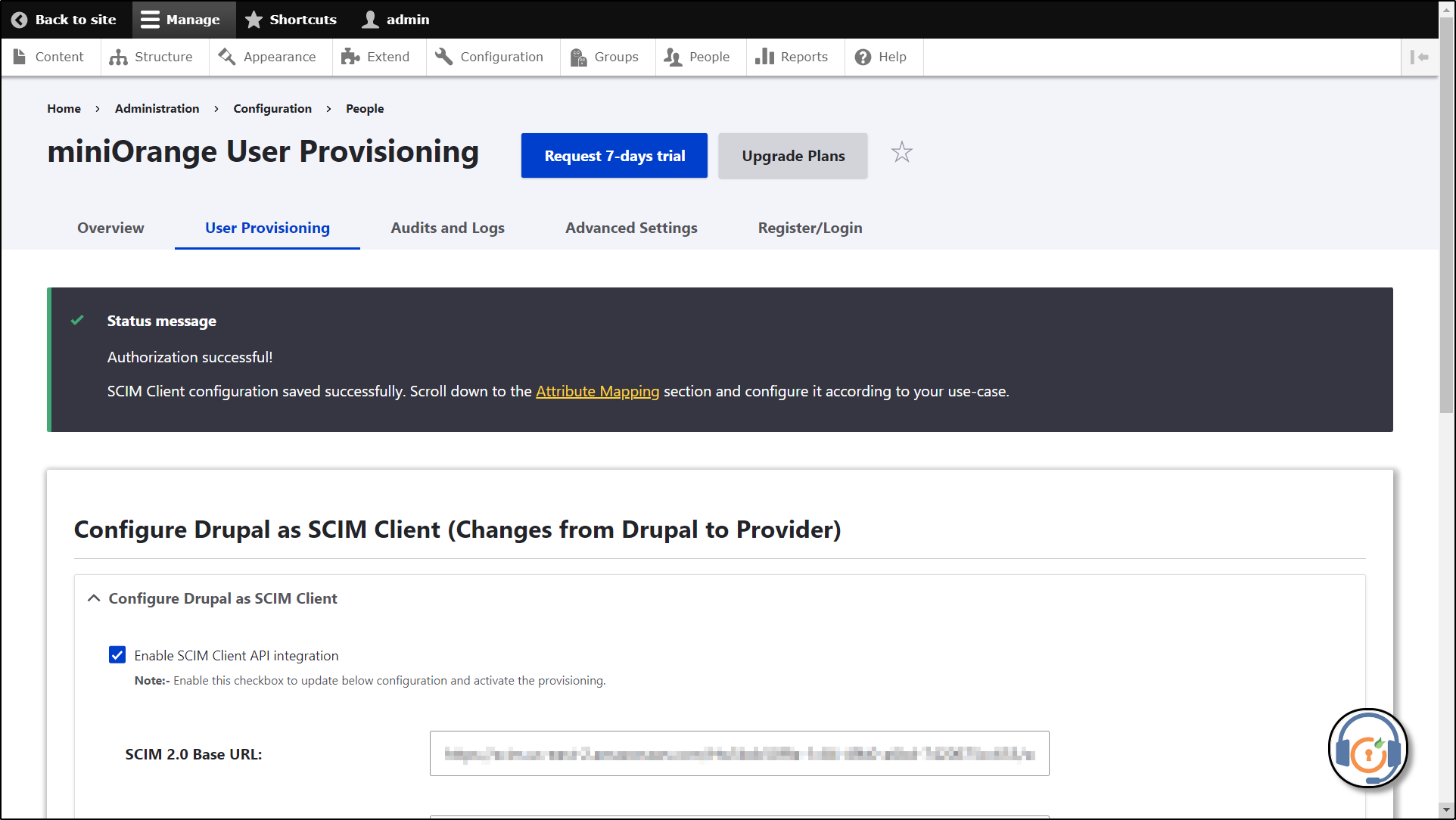
Task: Click the admin user account icon
Action: pos(369,19)
